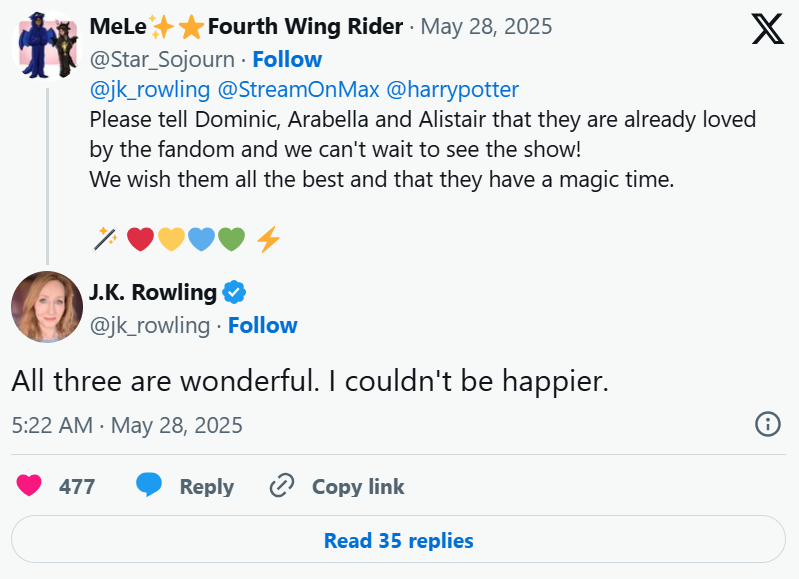Open the tweet info circle icon
Image resolution: width=799 pixels, height=579 pixels.
click(x=766, y=424)
